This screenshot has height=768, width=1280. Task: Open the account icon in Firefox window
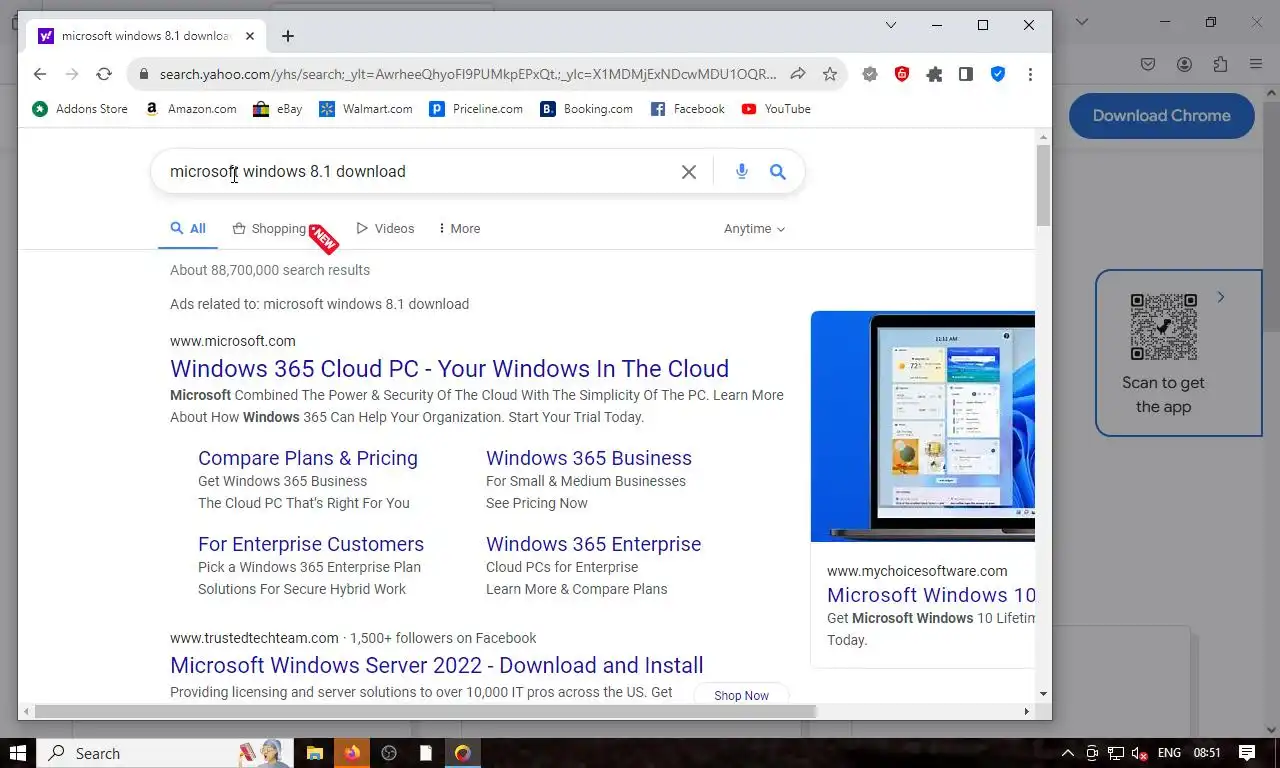point(1185,64)
